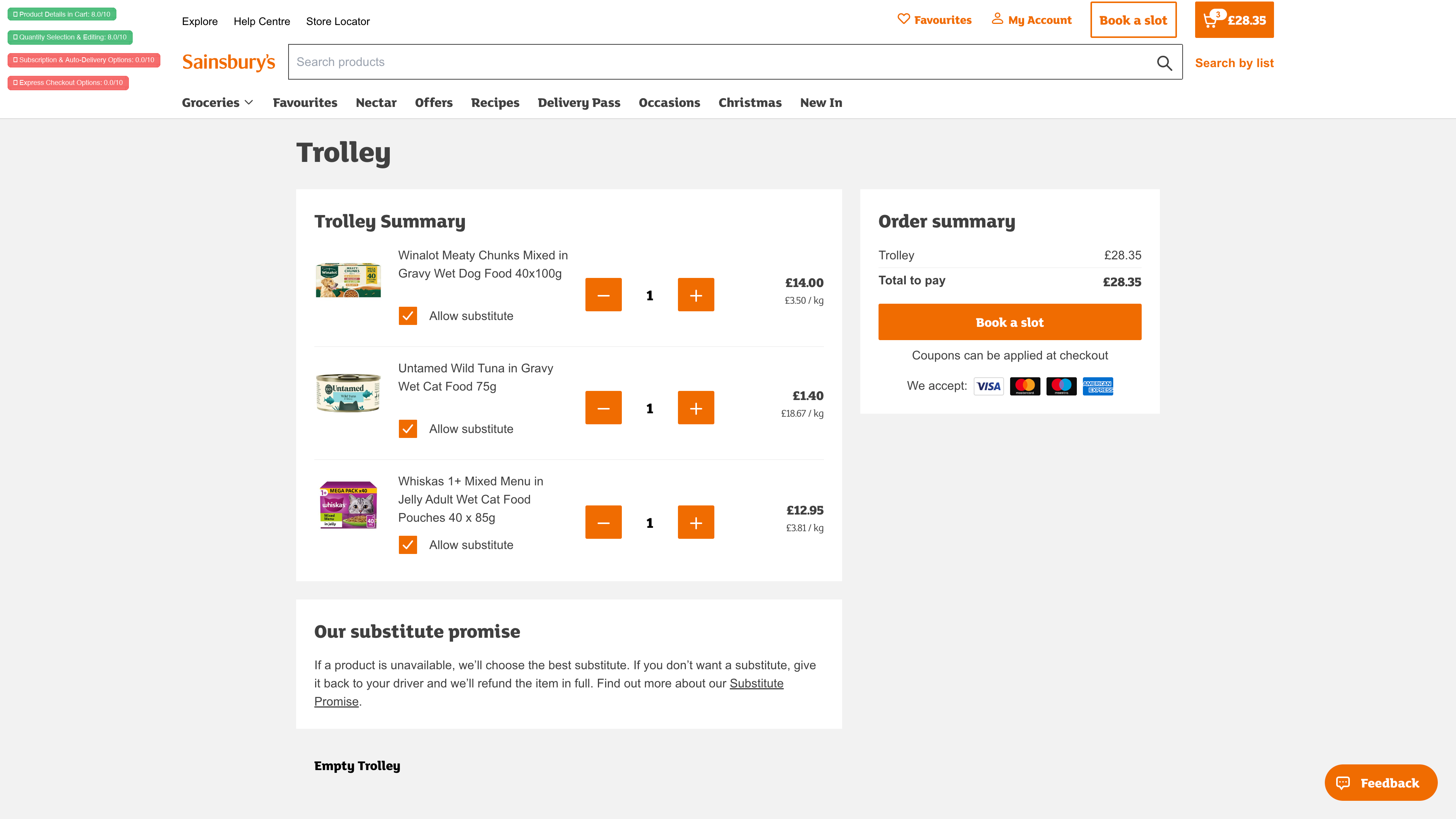Increase Winalot dog food quantity with plus
This screenshot has height=819, width=1456.
(x=696, y=295)
